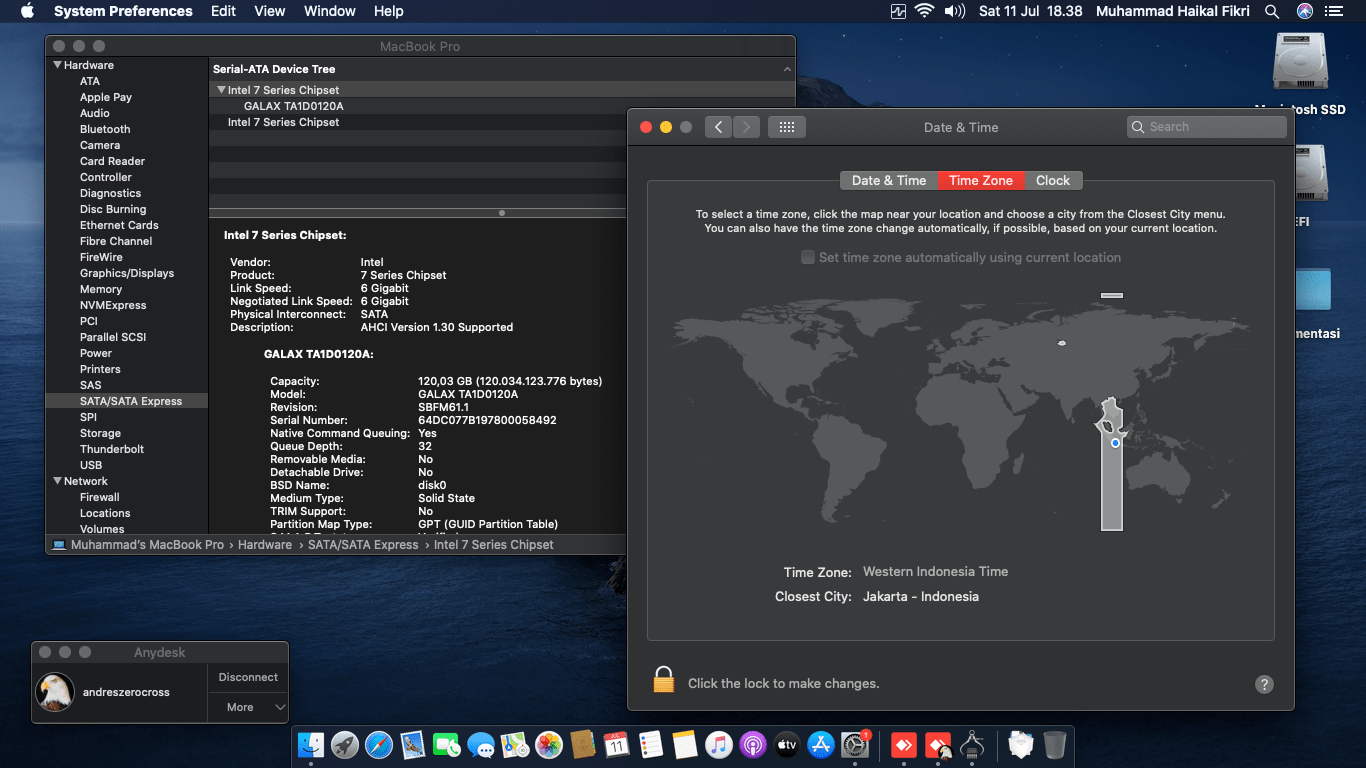This screenshot has height=768, width=1366.
Task: Collapse the Serial-ATA Device Tree header
Action: [787, 69]
